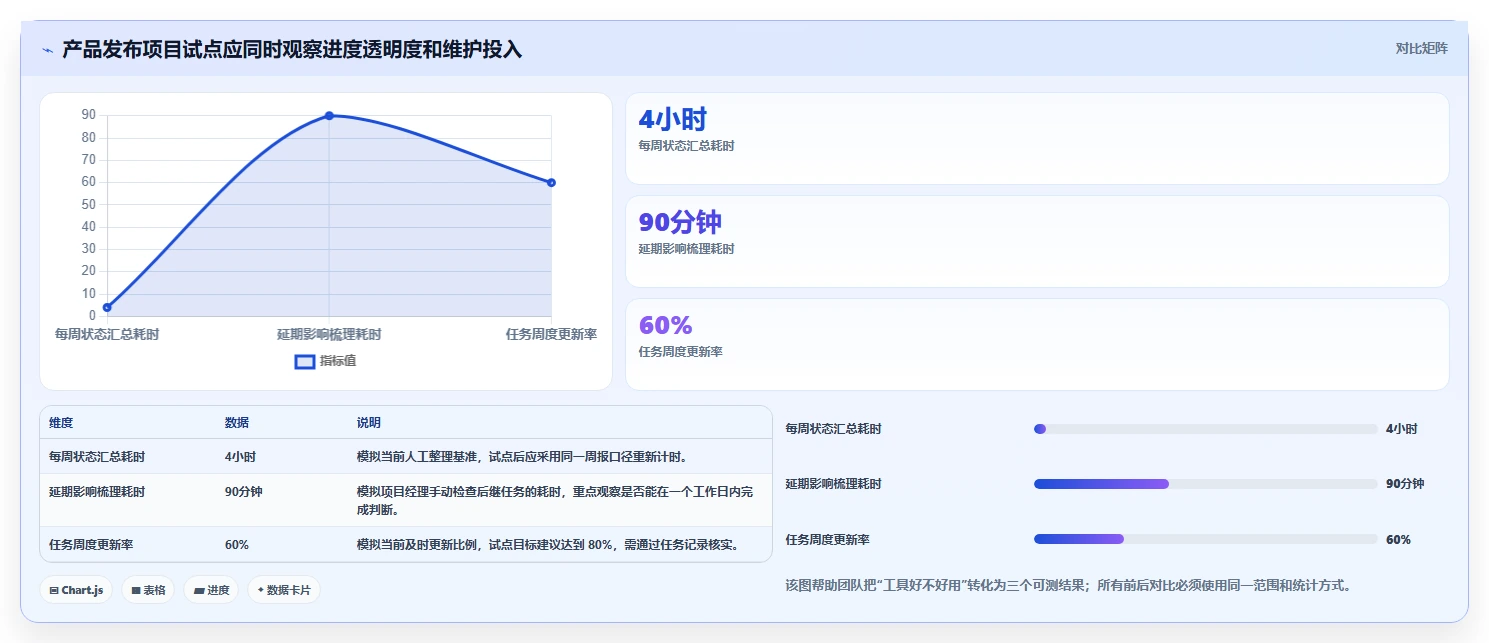1489x643 pixels.
Task: Click the 指标值 legend color box
Action: pyautogui.click(x=305, y=361)
